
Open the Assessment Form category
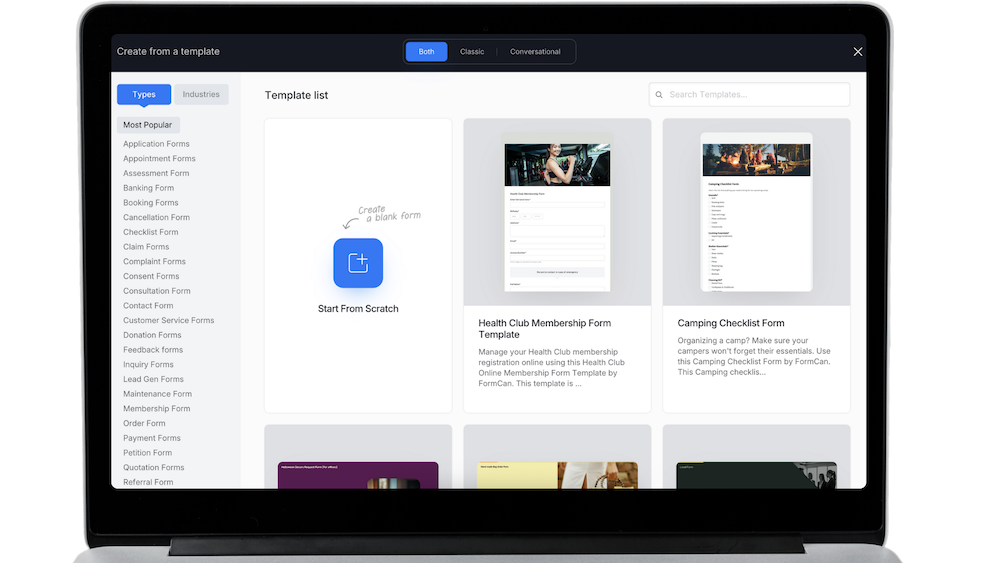pyautogui.click(x=156, y=173)
